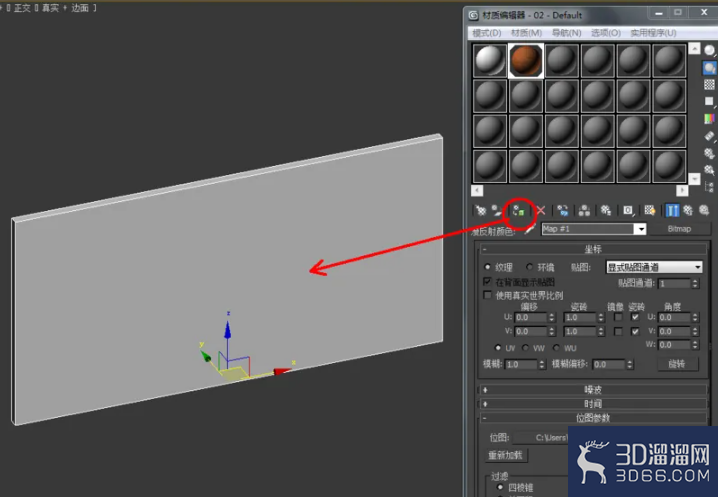Open the Sample UV Tiling flyout
The width and height of the screenshot is (718, 497).
pos(709,101)
